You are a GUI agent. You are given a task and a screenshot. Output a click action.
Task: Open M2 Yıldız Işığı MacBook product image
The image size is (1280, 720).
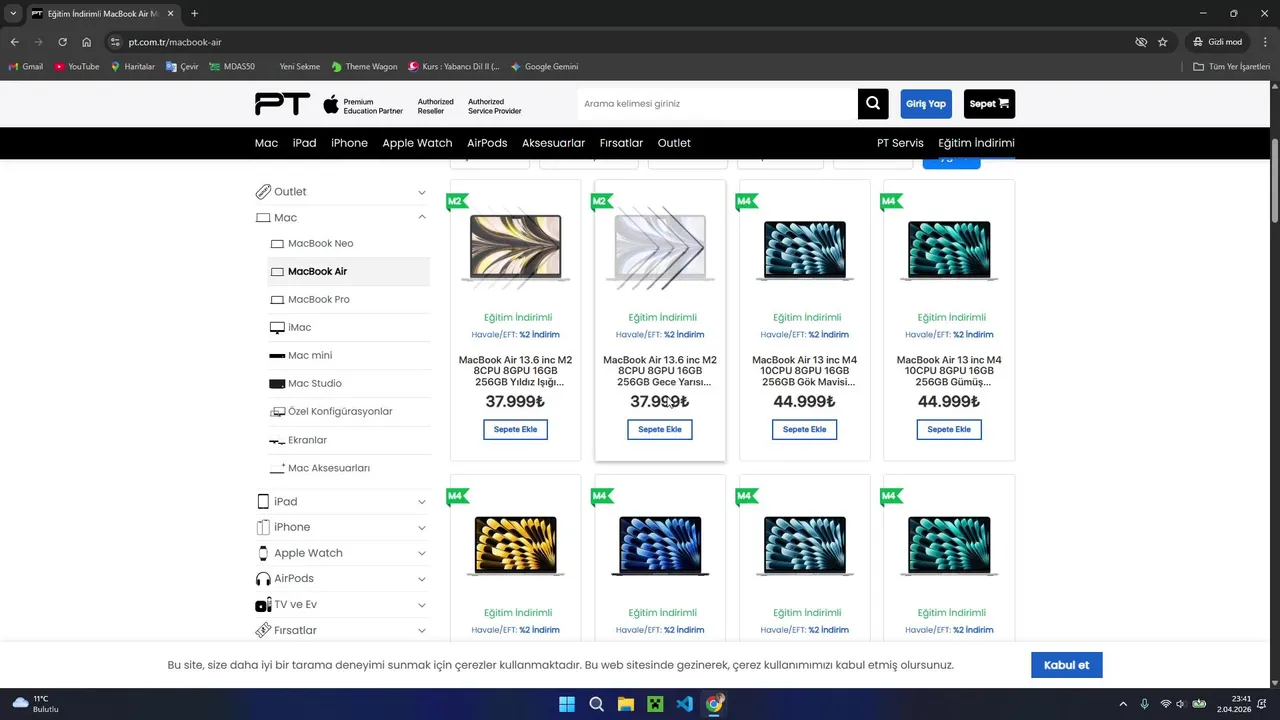click(x=515, y=248)
